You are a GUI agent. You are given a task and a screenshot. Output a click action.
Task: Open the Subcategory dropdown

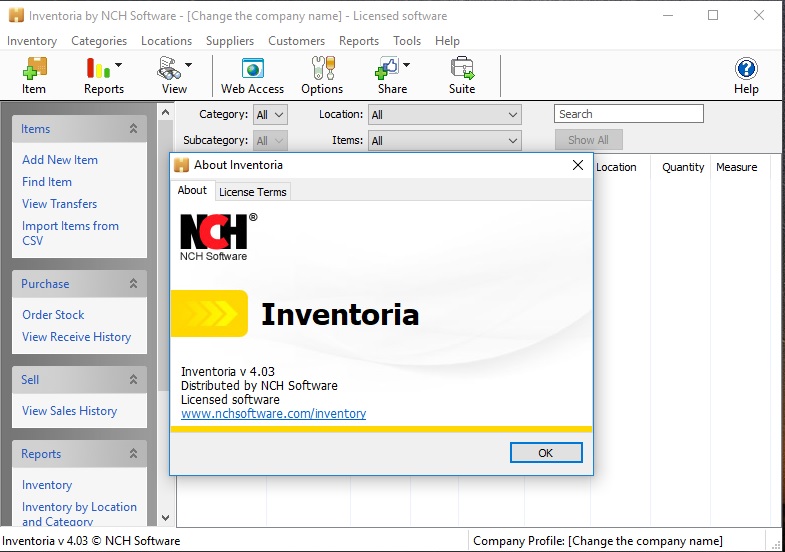tap(270, 141)
